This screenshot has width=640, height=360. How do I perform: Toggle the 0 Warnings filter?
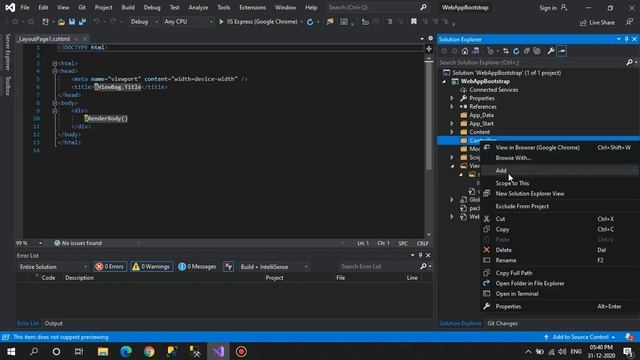[151, 267]
